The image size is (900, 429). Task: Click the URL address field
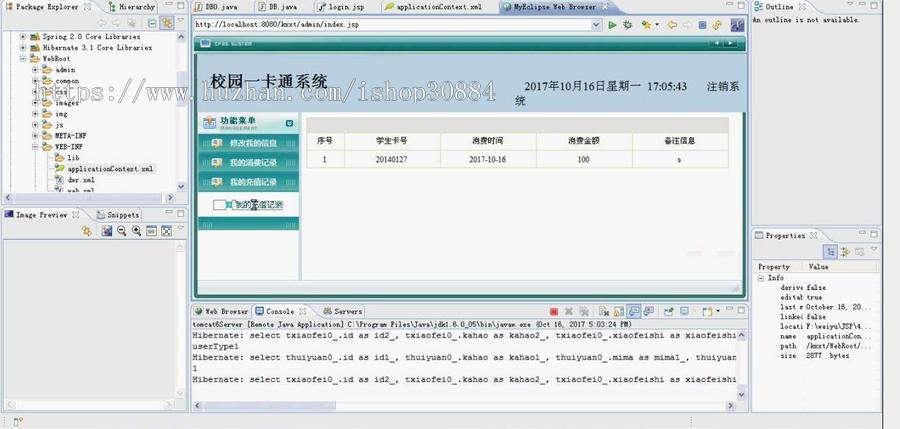393,25
